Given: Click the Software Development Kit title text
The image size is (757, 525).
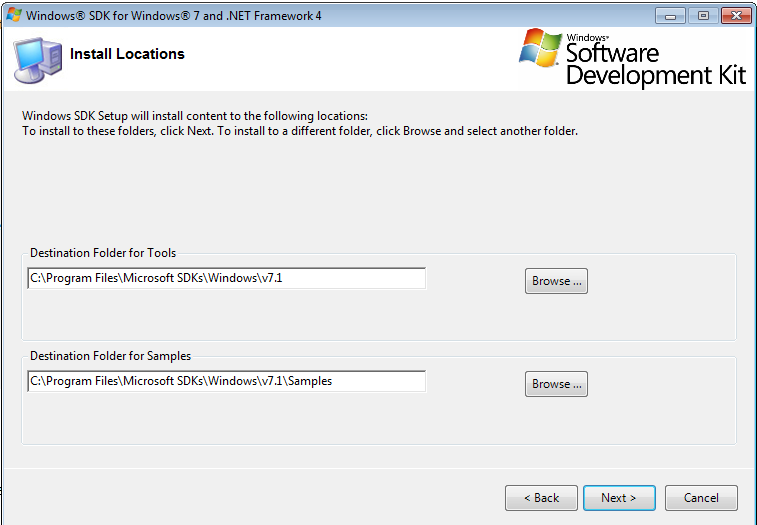Looking at the screenshot, I should click(x=656, y=63).
